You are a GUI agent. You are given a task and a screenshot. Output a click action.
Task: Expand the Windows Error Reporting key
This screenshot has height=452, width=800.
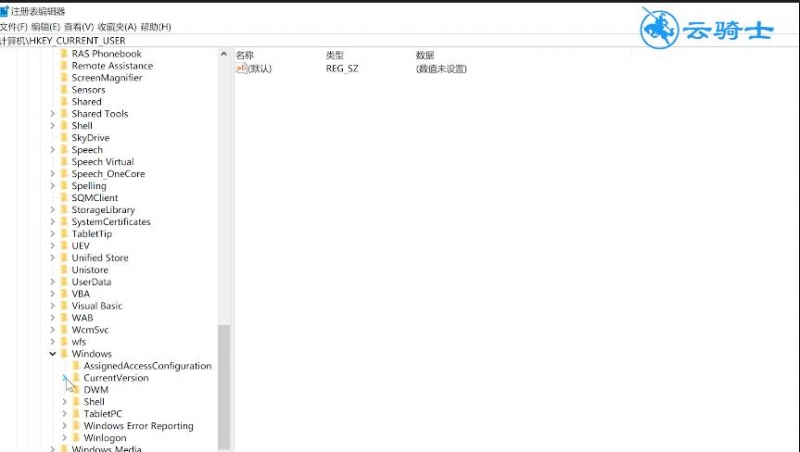[x=65, y=425]
